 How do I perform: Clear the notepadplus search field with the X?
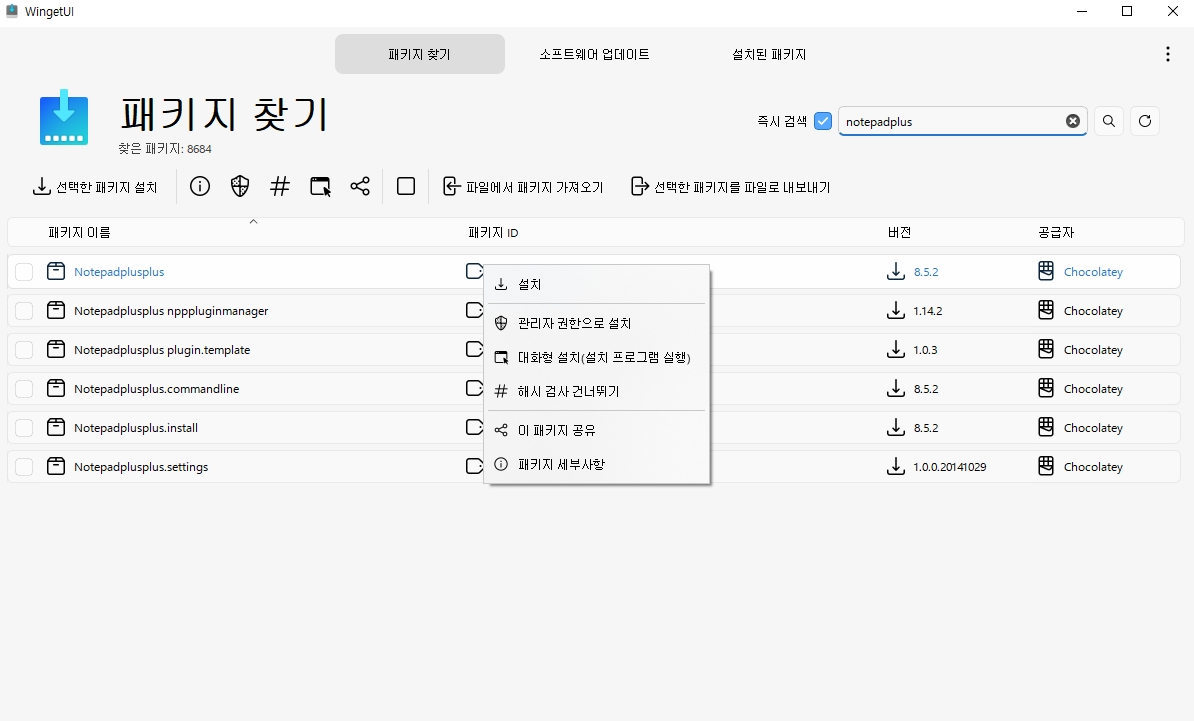point(1073,120)
